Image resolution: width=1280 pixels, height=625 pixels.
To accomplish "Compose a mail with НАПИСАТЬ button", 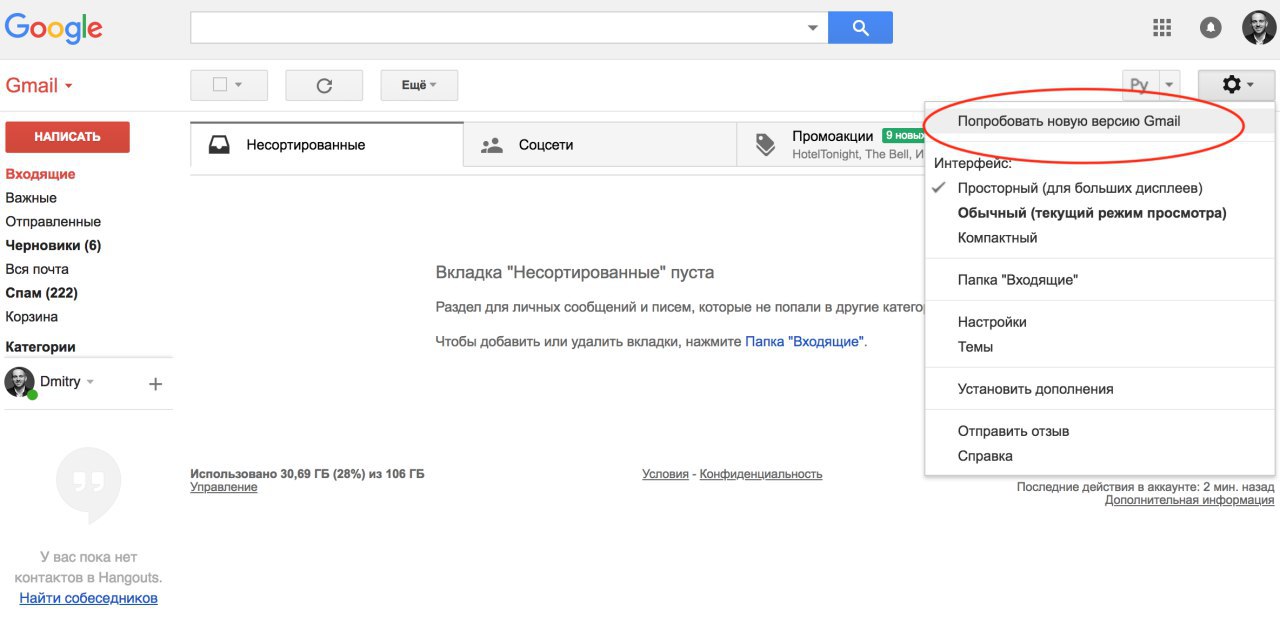I will point(67,137).
